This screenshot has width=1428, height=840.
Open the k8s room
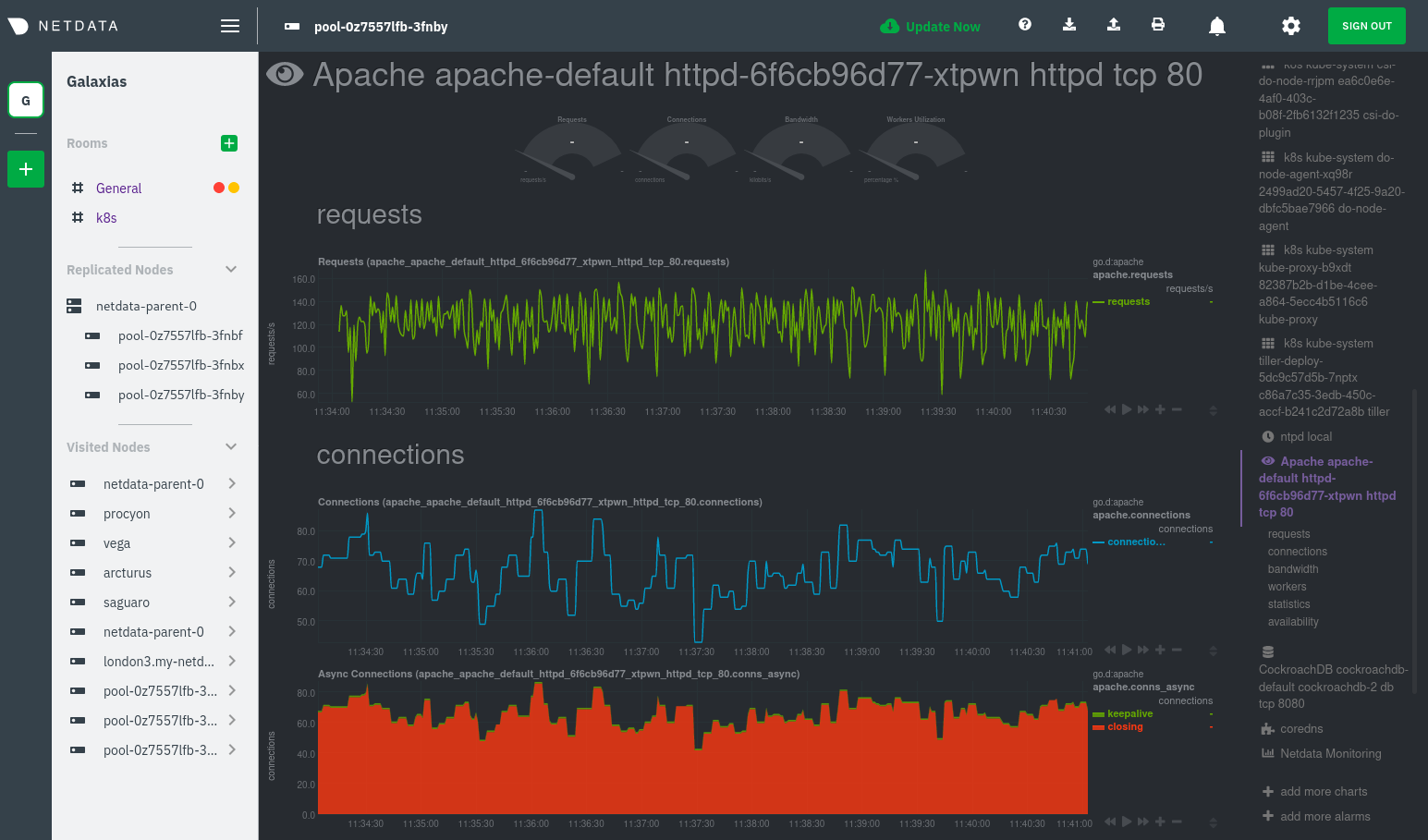(x=106, y=217)
